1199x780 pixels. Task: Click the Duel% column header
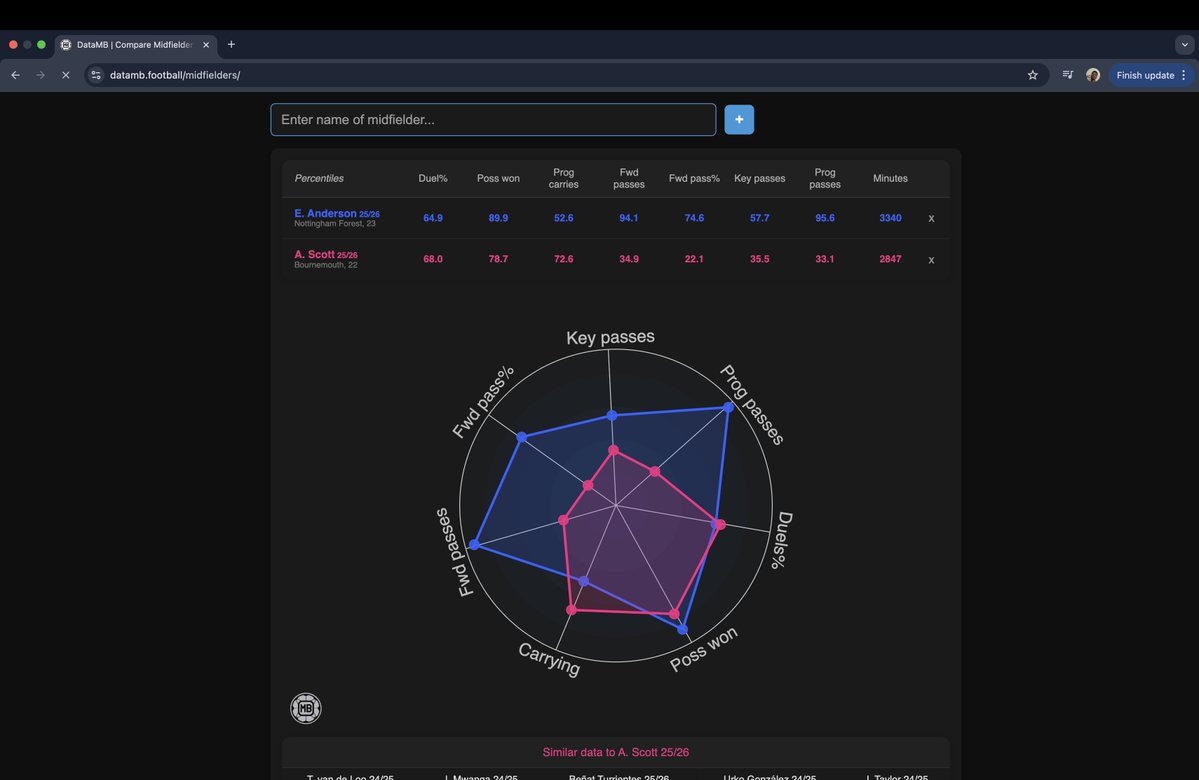[433, 178]
